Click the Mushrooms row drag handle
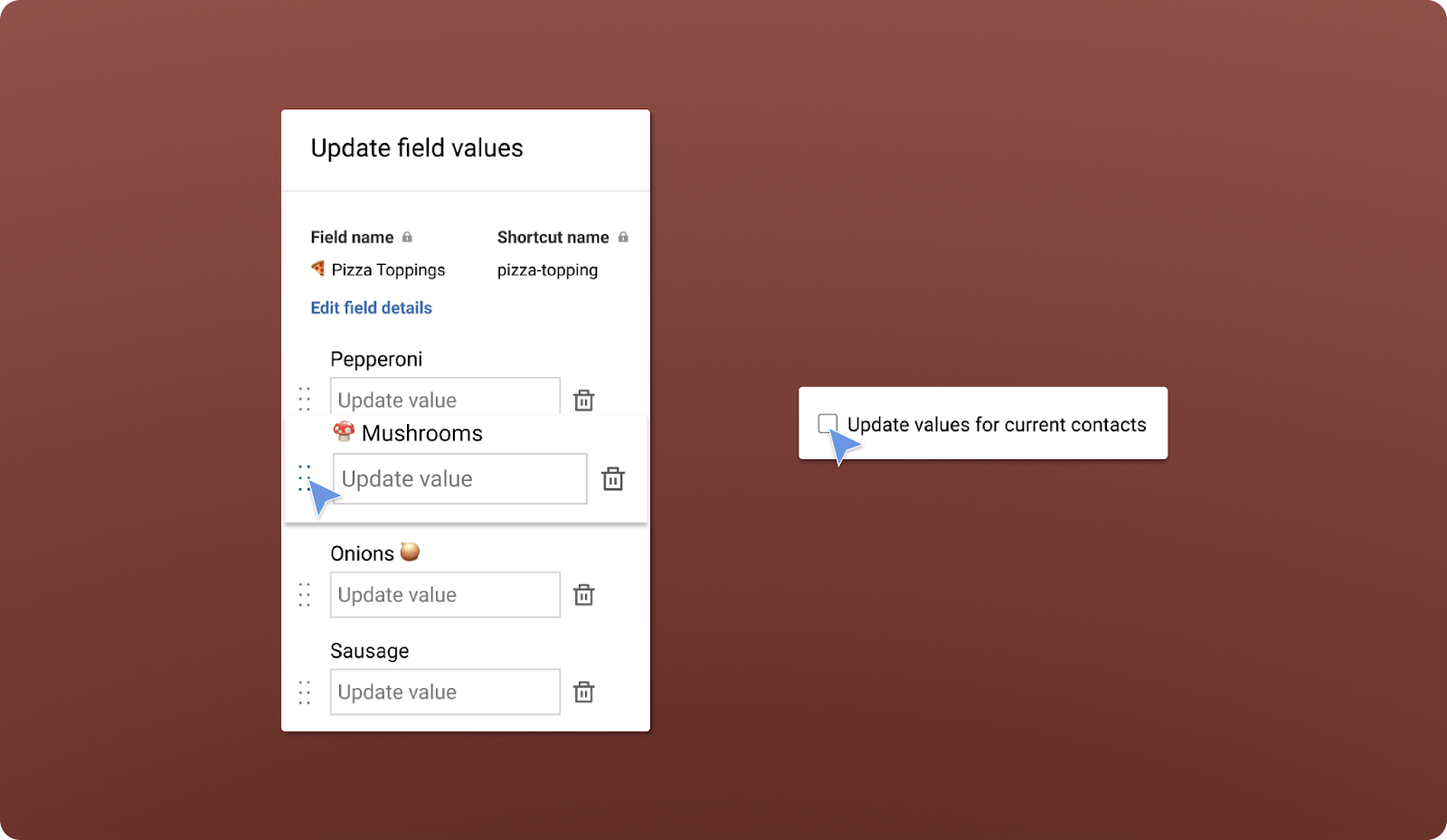 click(304, 477)
